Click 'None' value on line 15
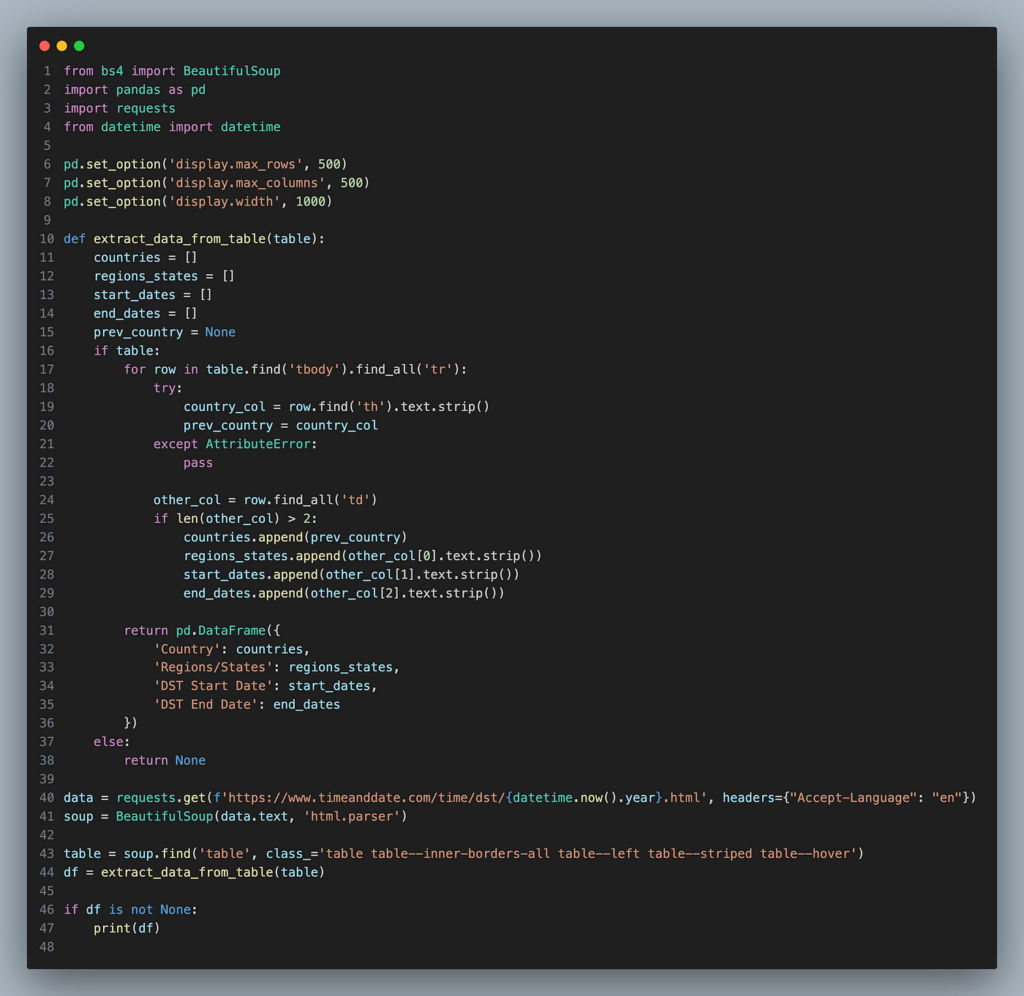This screenshot has height=996, width=1024. point(220,332)
